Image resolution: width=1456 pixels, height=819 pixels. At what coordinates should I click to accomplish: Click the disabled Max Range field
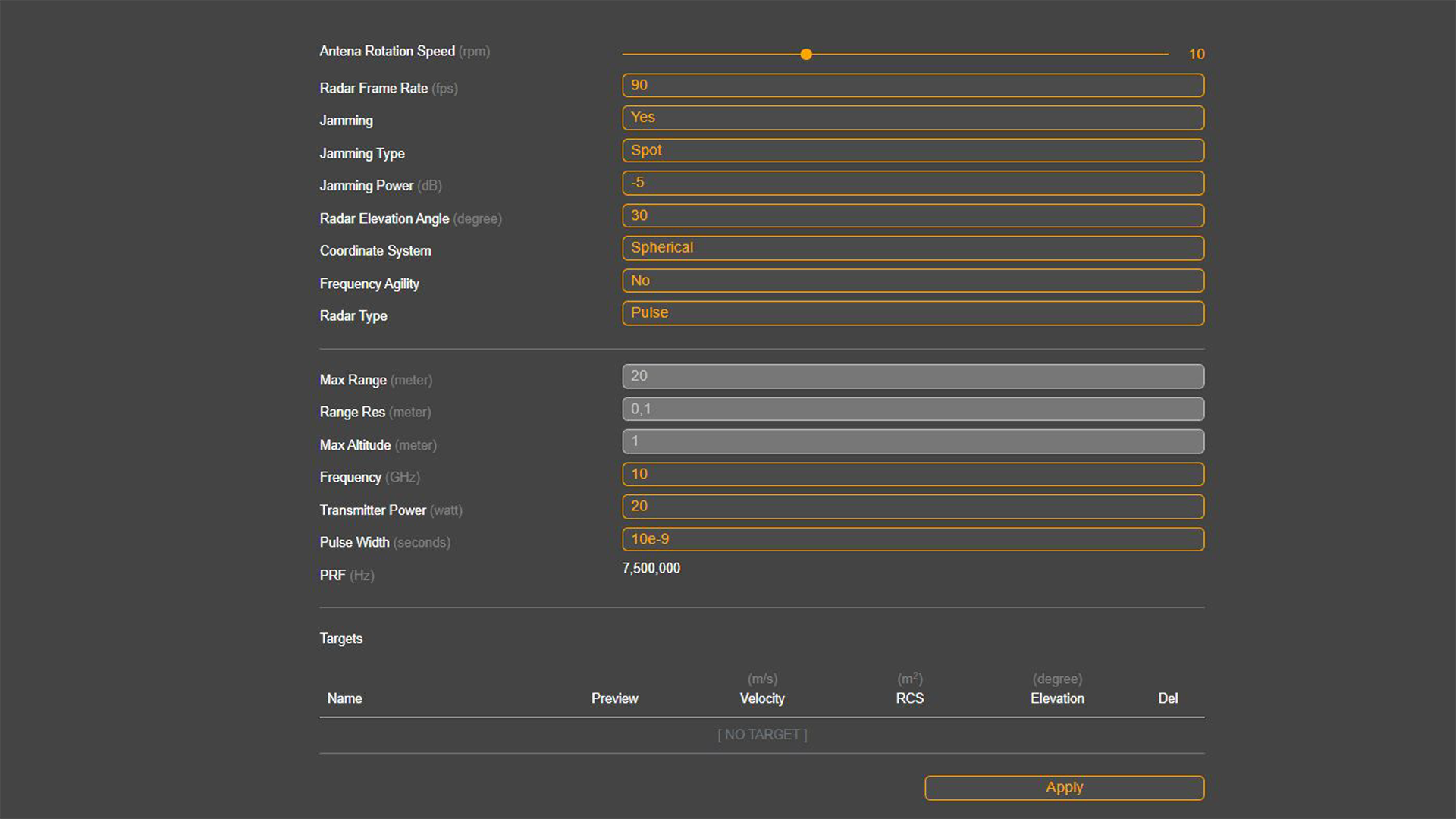click(x=912, y=376)
